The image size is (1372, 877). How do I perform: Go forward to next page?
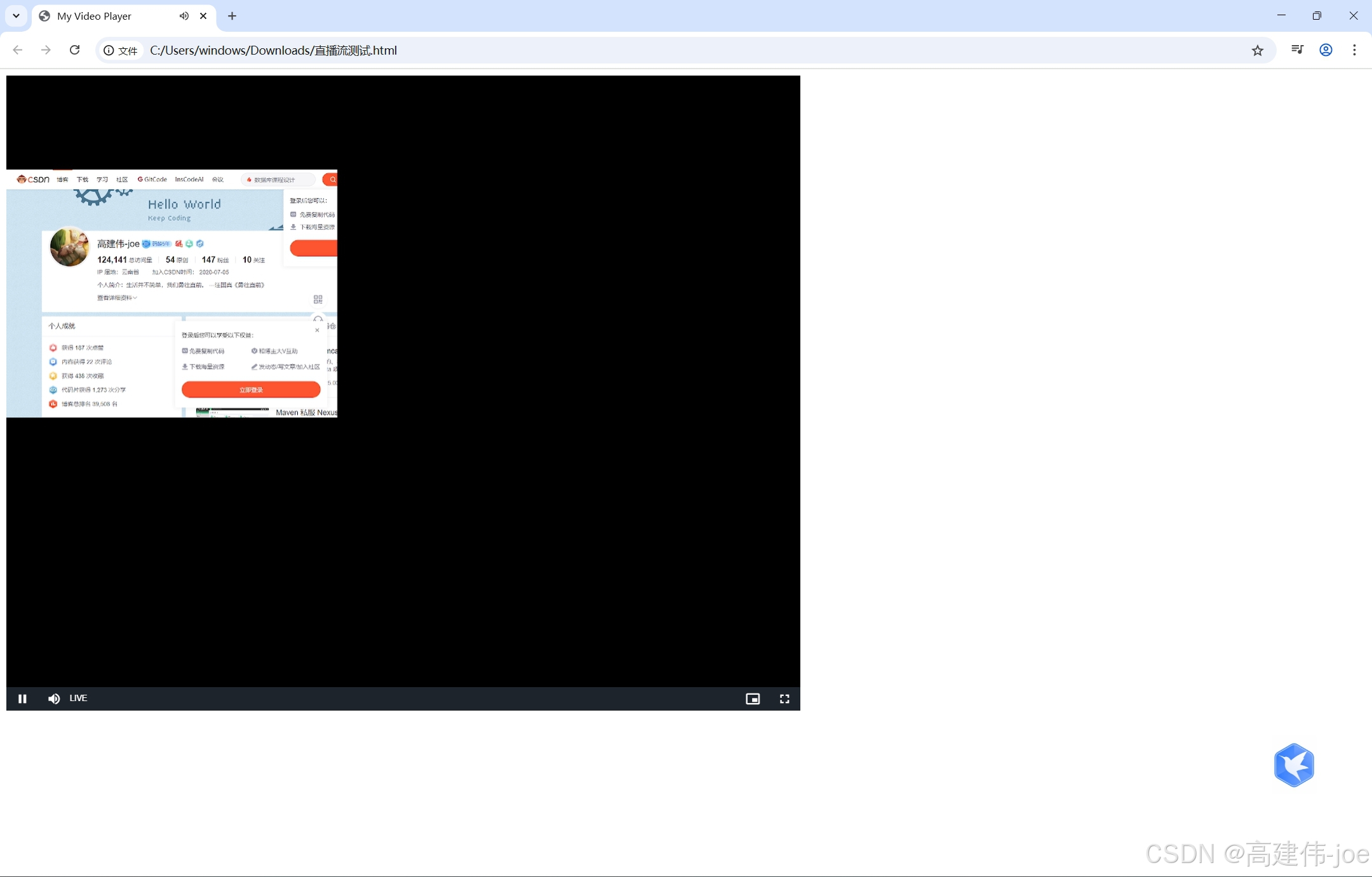tap(46, 50)
